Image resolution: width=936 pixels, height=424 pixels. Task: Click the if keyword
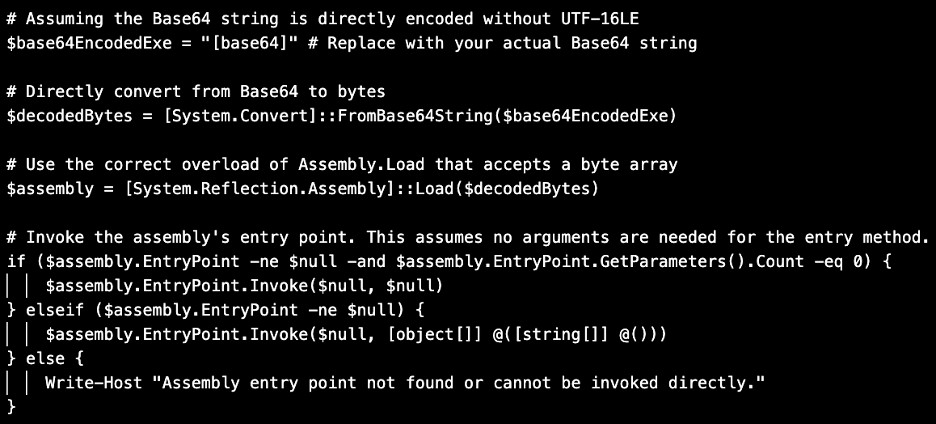pos(14,261)
